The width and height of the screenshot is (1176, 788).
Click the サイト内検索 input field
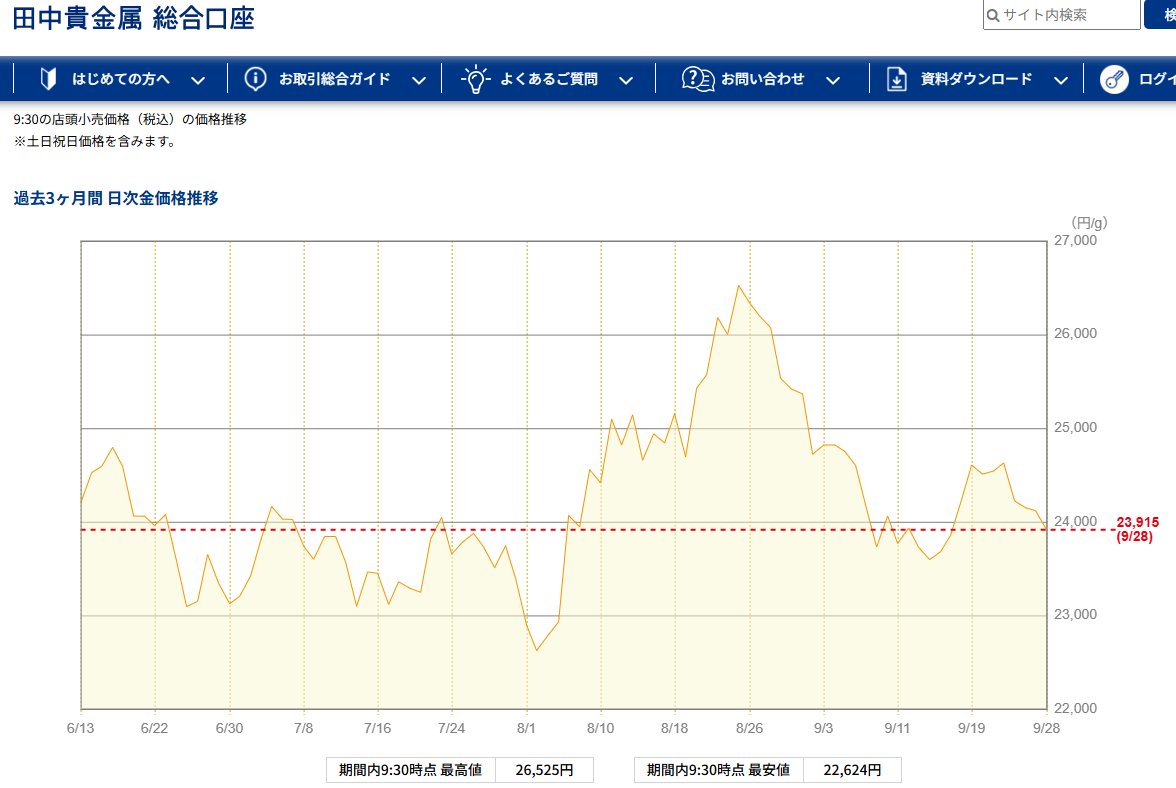pos(1061,14)
